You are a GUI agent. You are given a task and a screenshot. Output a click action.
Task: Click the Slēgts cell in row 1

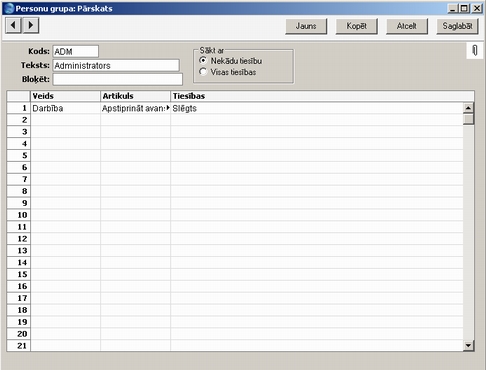(x=317, y=108)
